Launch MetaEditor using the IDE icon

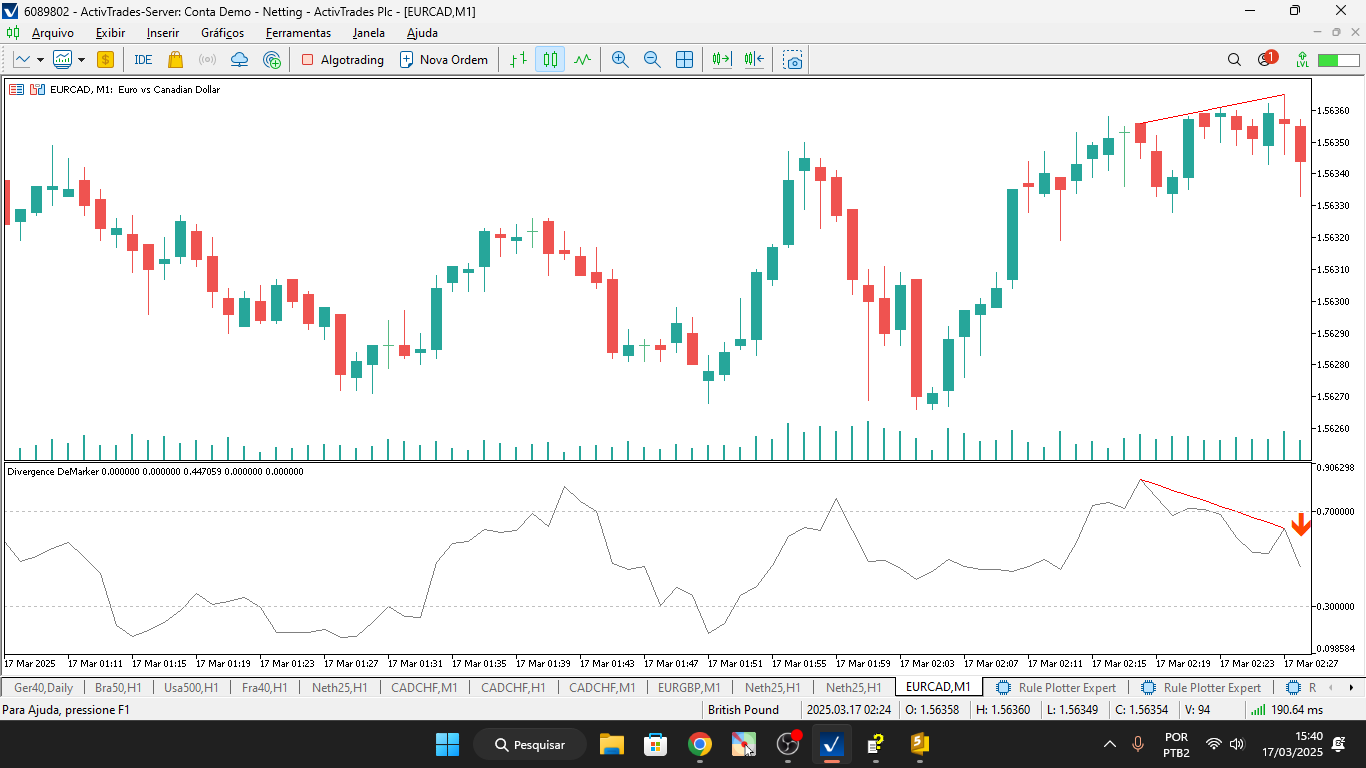[x=143, y=59]
